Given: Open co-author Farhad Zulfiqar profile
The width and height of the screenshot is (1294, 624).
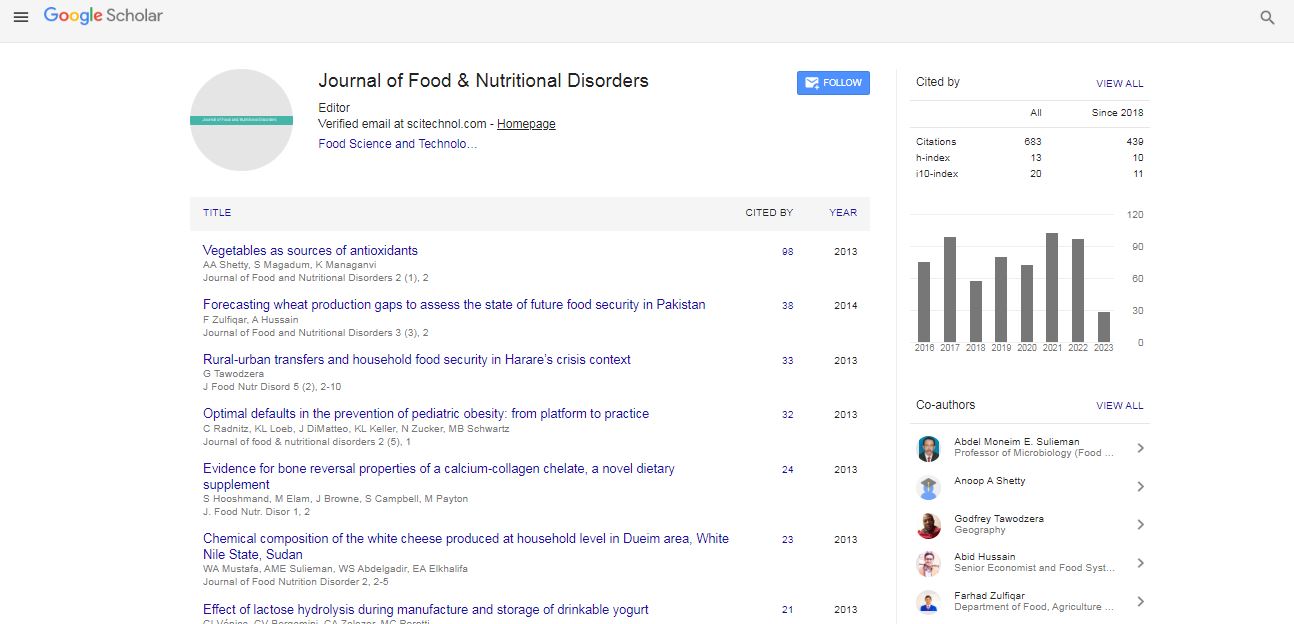Looking at the screenshot, I should [x=989, y=596].
